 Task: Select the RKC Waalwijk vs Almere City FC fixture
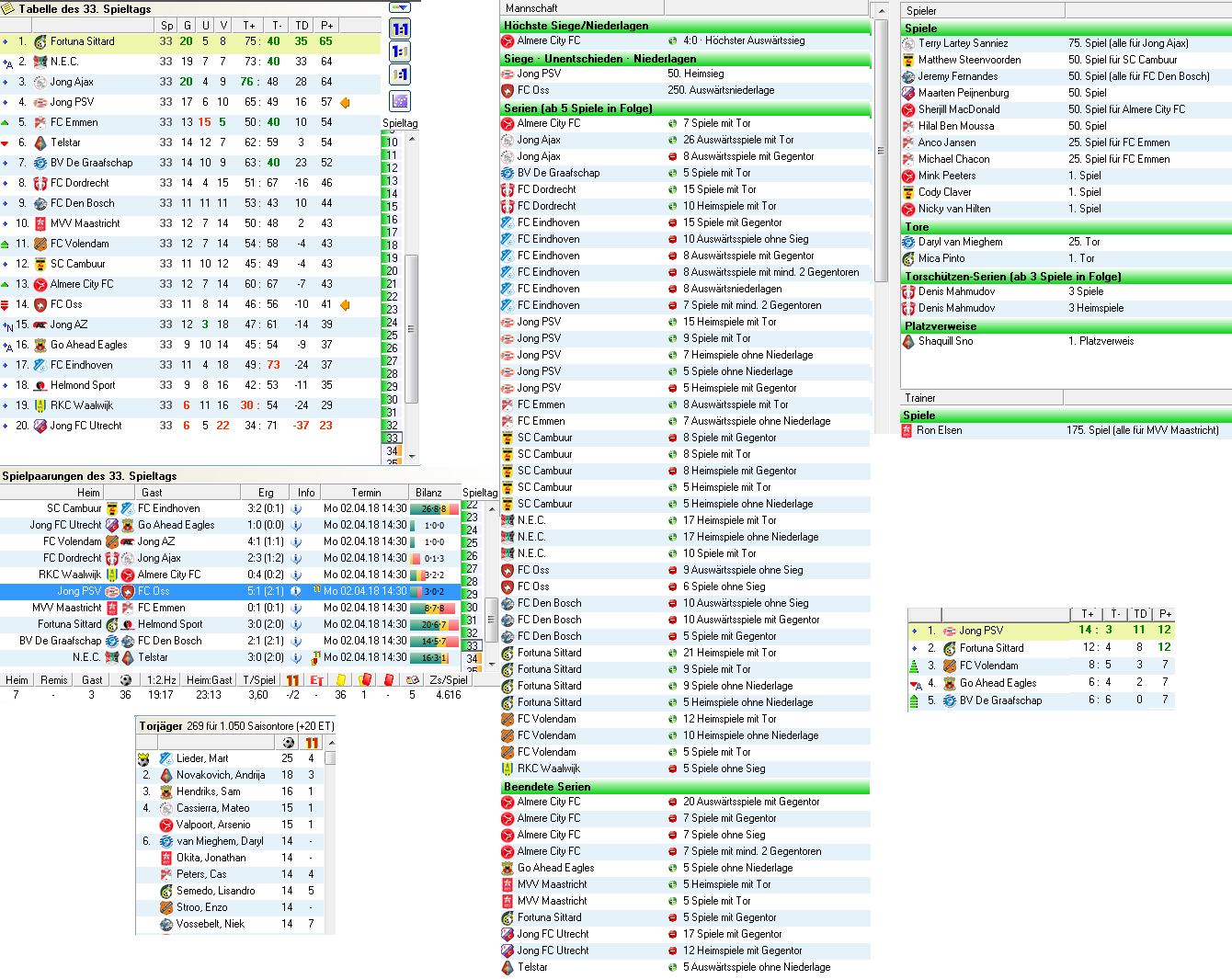pyautogui.click(x=230, y=575)
